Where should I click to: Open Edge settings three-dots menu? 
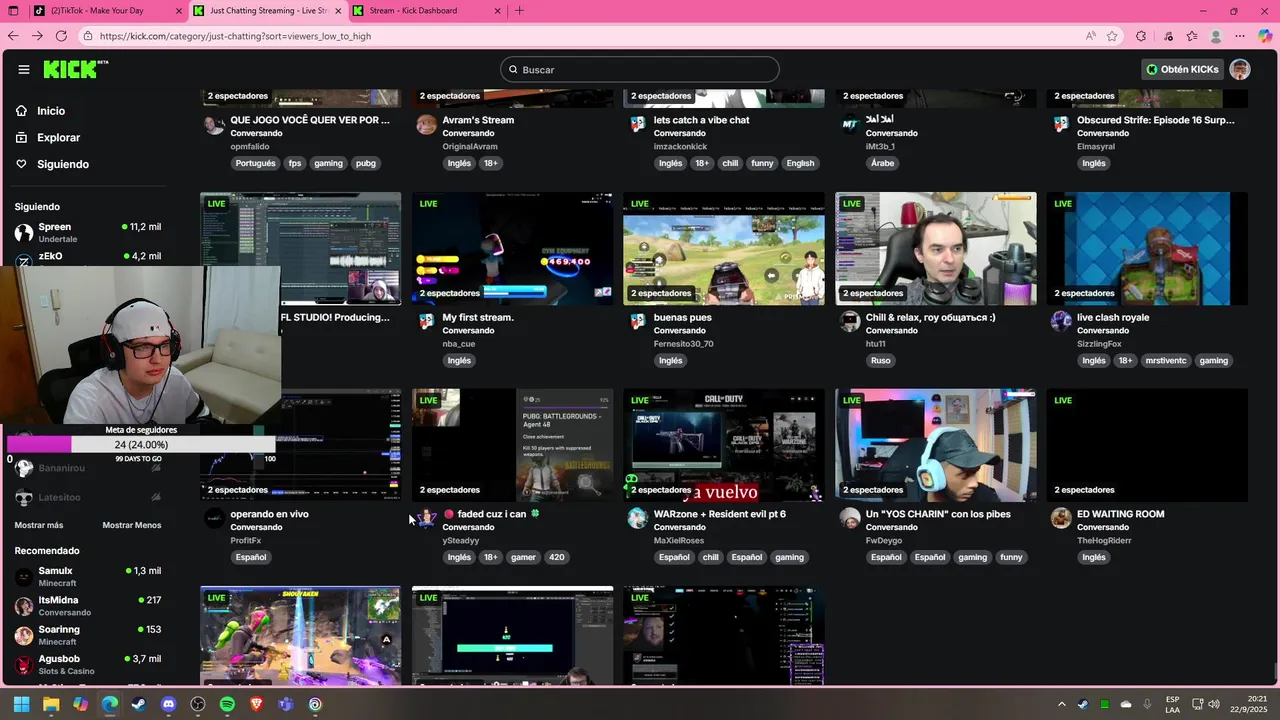point(1240,36)
